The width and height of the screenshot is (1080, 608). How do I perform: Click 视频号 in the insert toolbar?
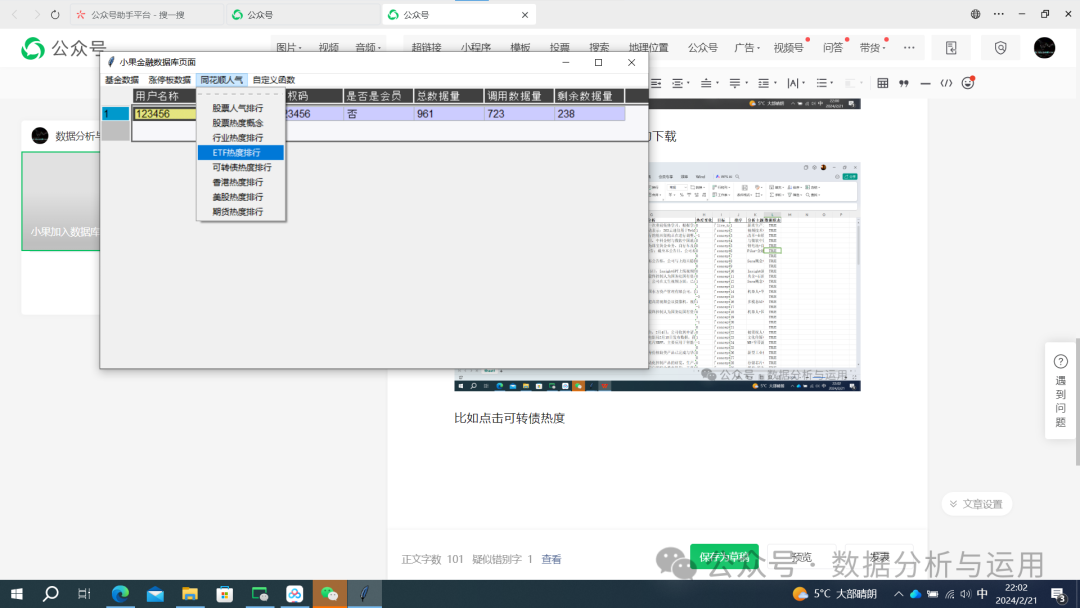pyautogui.click(x=788, y=48)
